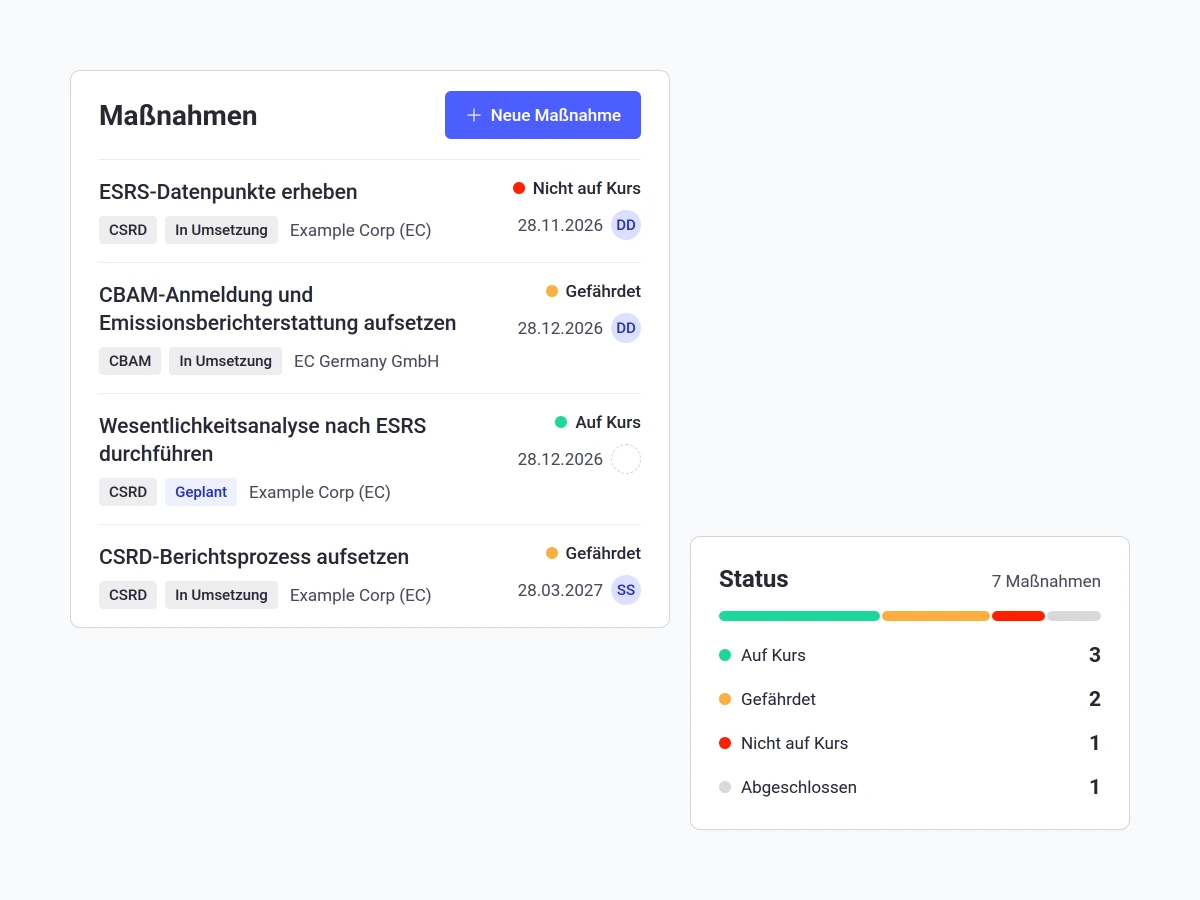Click the empty assignee circle on Wesentlichkeitsanalyse
The height and width of the screenshot is (900, 1200).
tap(626, 459)
